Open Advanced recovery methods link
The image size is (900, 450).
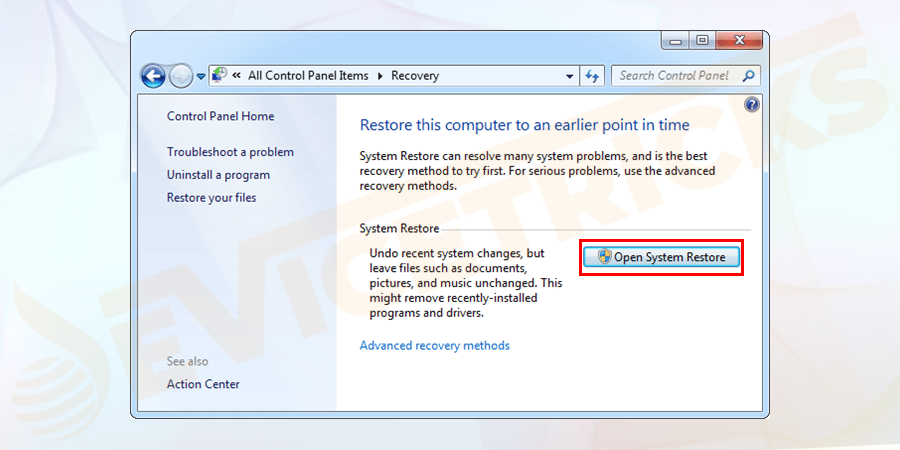coord(435,346)
